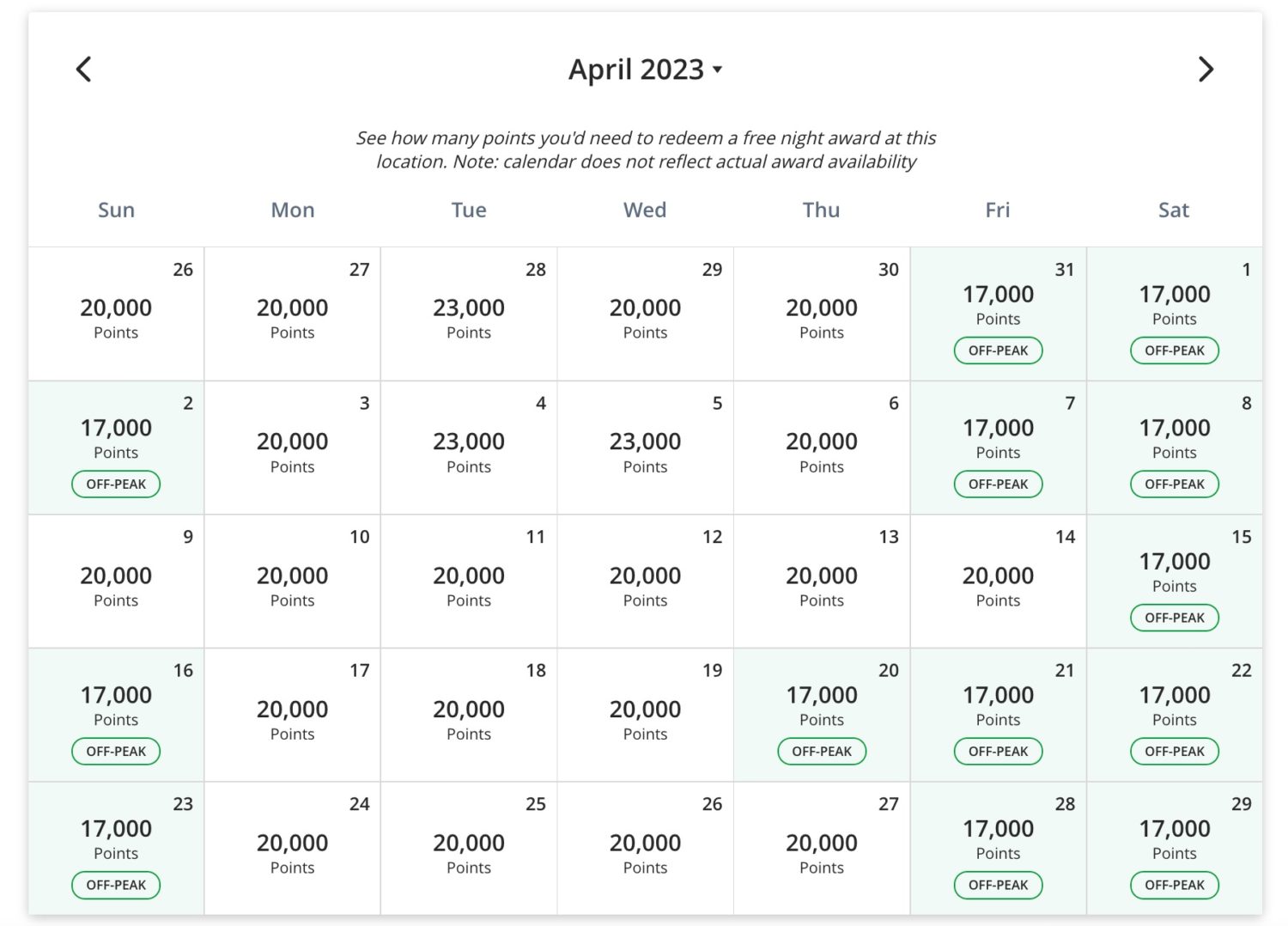Select the OFF-PEAK badge on April 20
Screen dimensions: 1288x926
pyautogui.click(x=821, y=751)
